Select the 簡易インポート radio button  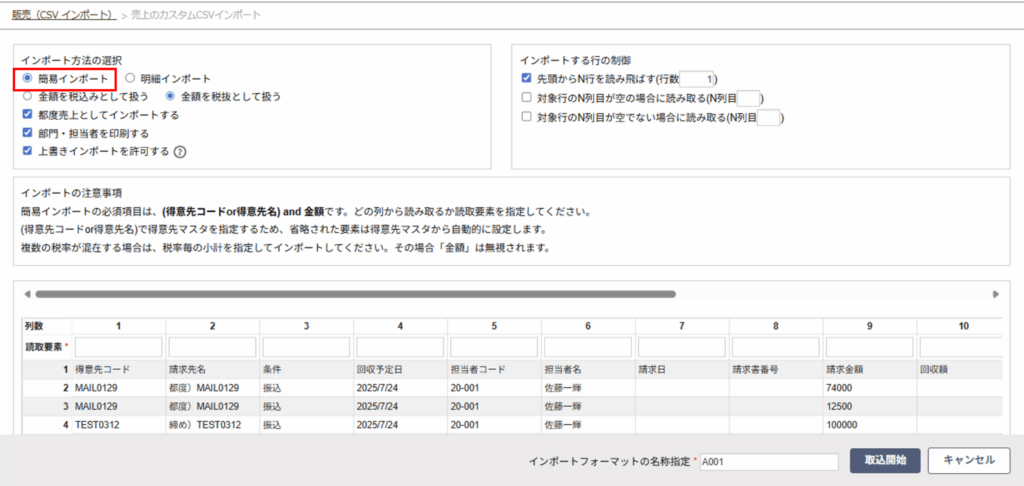(x=28, y=78)
